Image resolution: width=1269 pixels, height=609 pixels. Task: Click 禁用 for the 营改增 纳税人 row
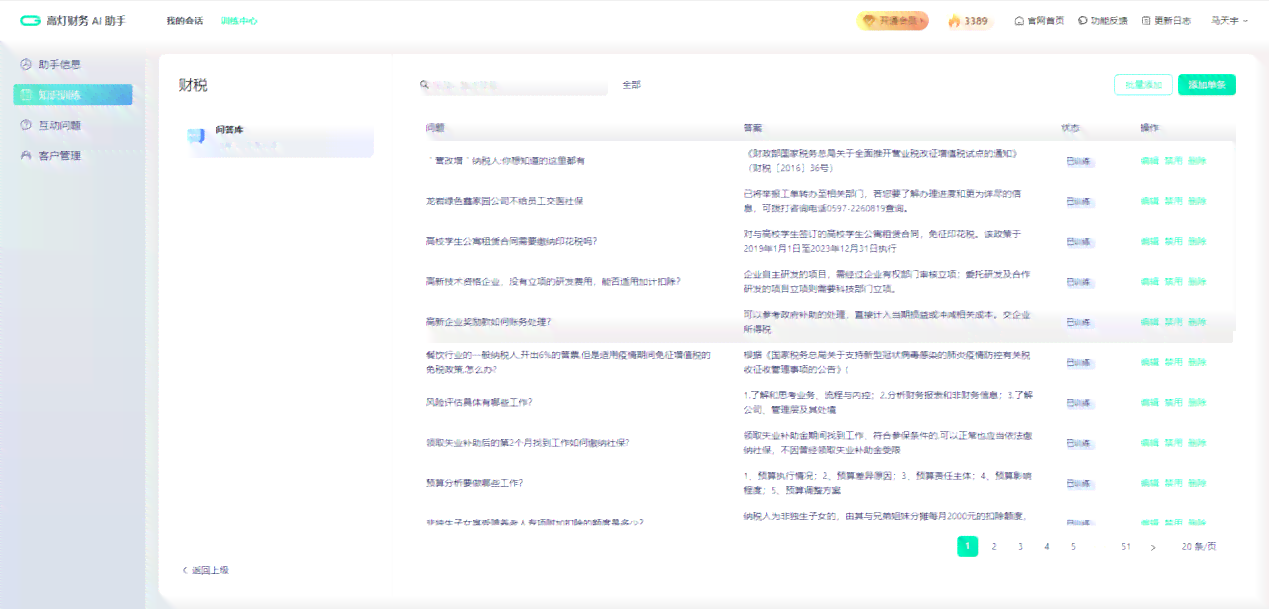[x=1173, y=161]
